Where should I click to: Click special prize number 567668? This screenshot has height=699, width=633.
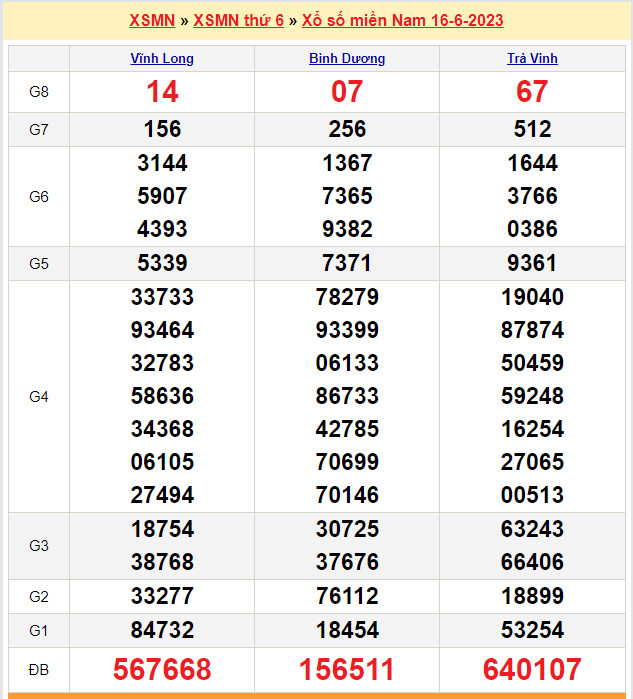(162, 669)
